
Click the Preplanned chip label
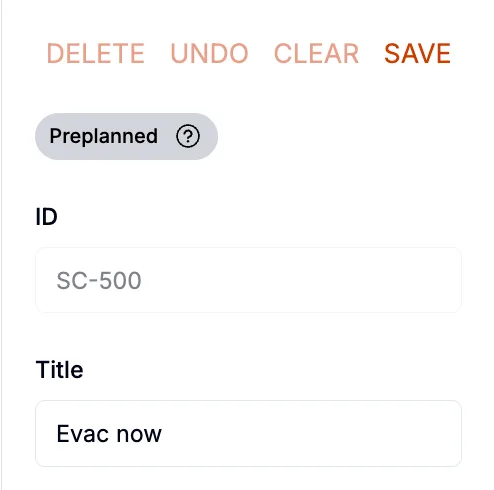(104, 136)
